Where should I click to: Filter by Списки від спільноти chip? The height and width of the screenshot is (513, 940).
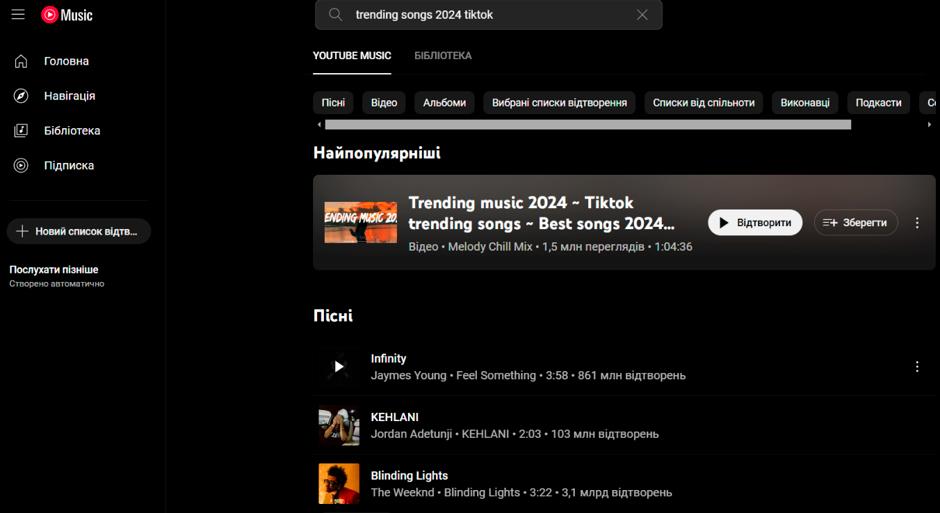(704, 102)
